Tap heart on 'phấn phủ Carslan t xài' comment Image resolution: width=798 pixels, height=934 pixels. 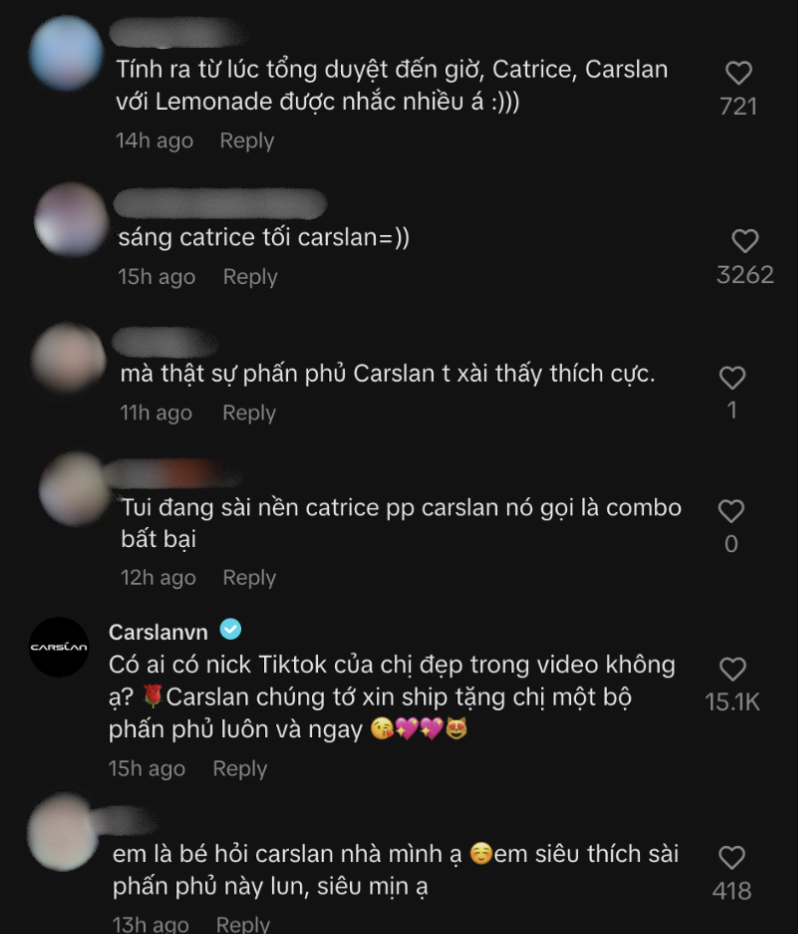pos(732,378)
